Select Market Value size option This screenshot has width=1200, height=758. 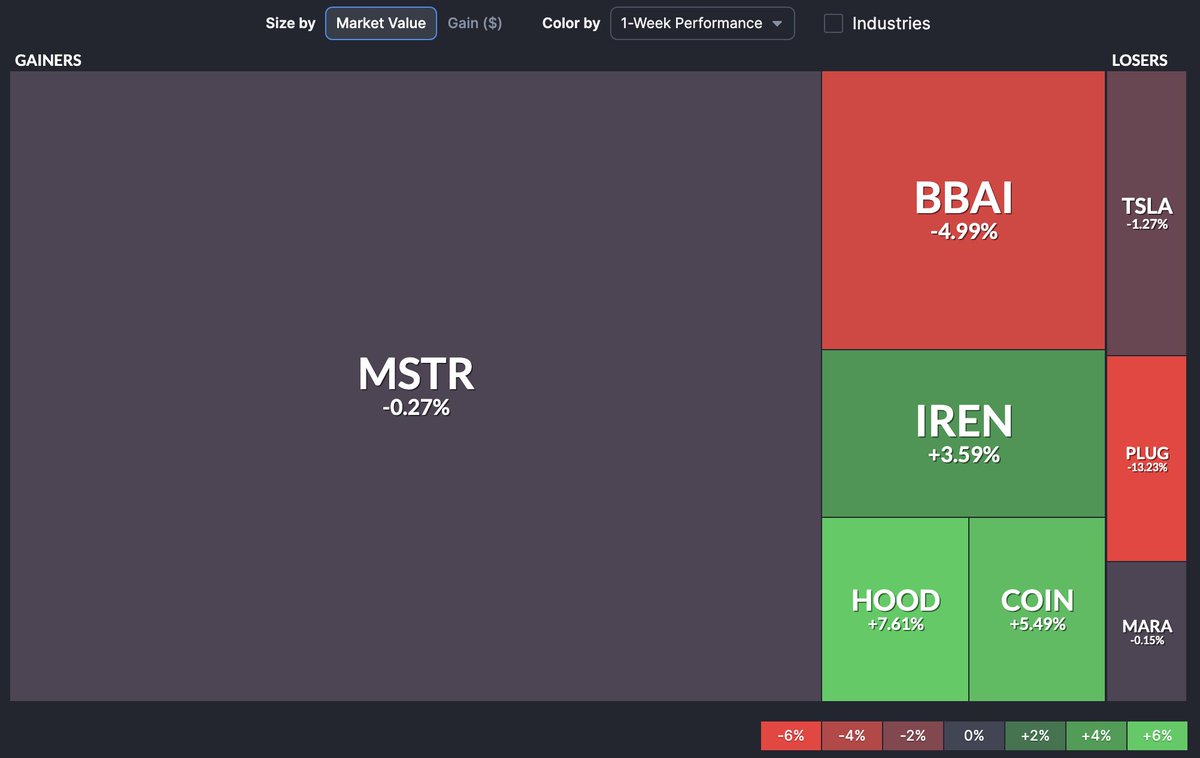pyautogui.click(x=381, y=23)
